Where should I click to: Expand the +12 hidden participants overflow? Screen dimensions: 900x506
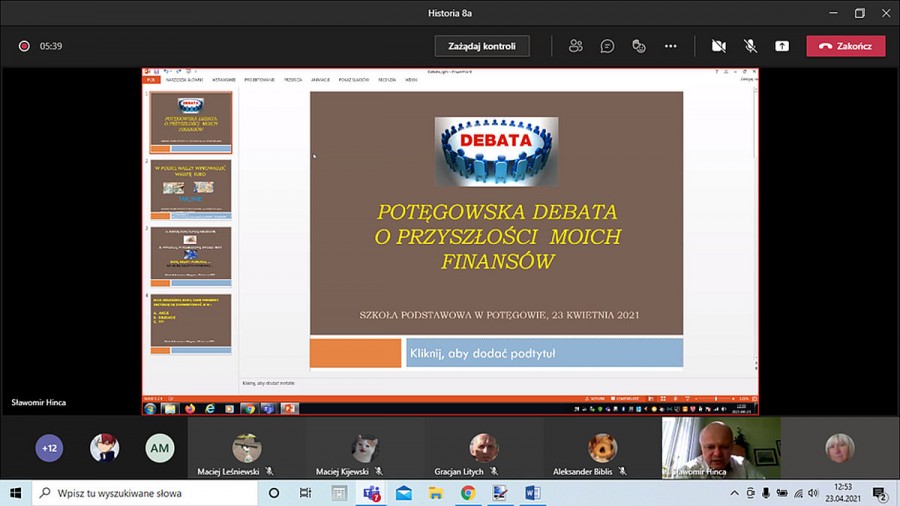click(x=49, y=448)
